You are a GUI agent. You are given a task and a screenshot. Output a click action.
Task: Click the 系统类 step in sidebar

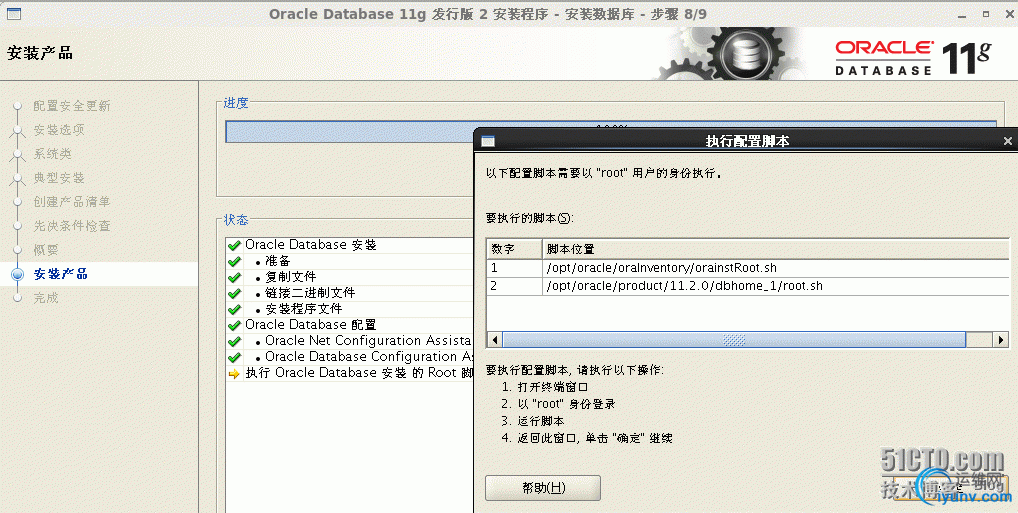click(x=53, y=154)
